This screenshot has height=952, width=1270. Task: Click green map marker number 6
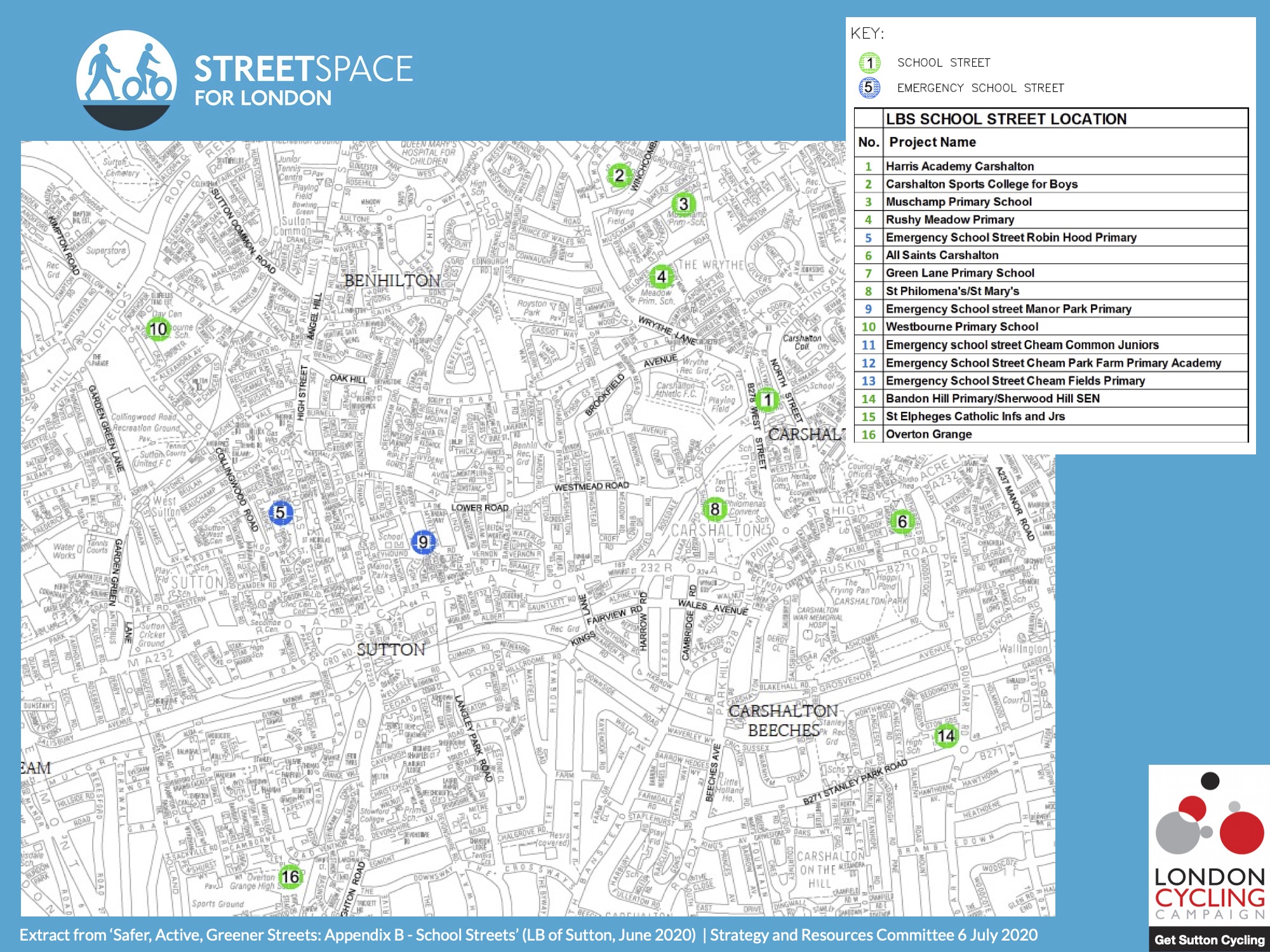pos(902,522)
